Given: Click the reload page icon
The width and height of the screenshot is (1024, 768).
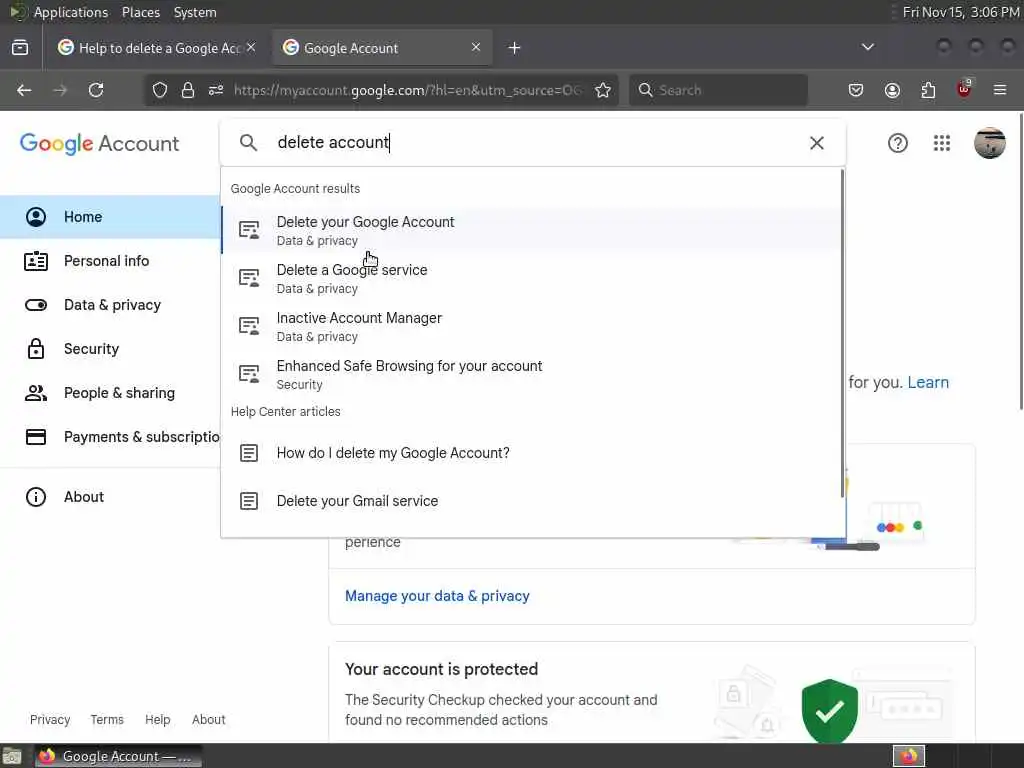Looking at the screenshot, I should tap(96, 90).
